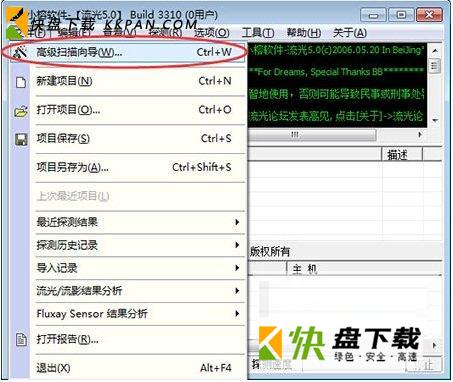This screenshot has height=382, width=453.
Task: Open the 帮助(H) menu
Action: pyautogui.click(x=304, y=33)
